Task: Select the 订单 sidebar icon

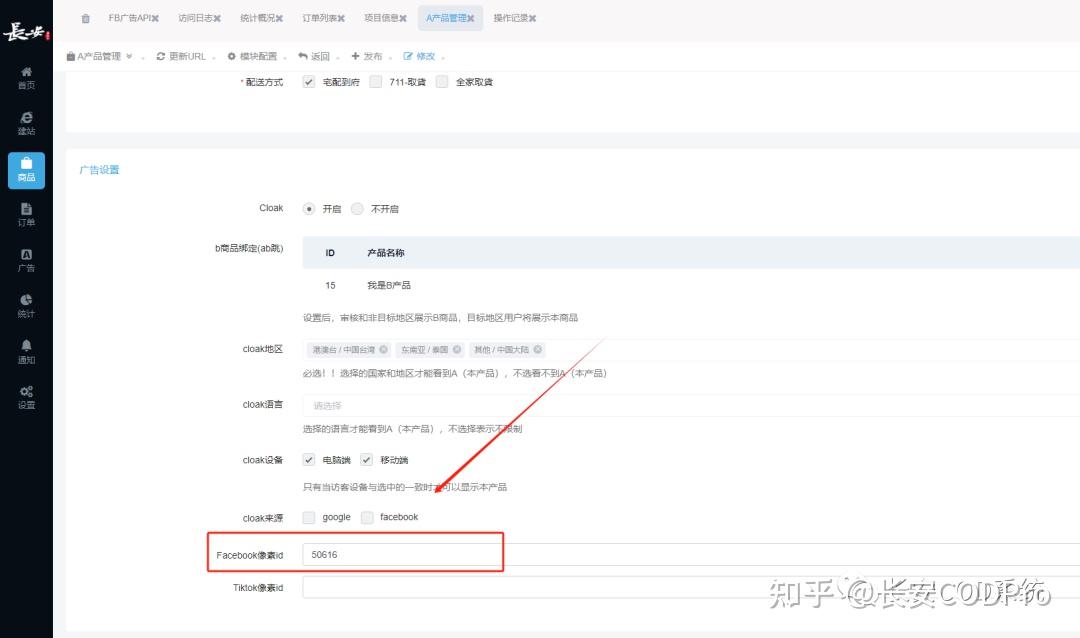Action: pyautogui.click(x=26, y=214)
